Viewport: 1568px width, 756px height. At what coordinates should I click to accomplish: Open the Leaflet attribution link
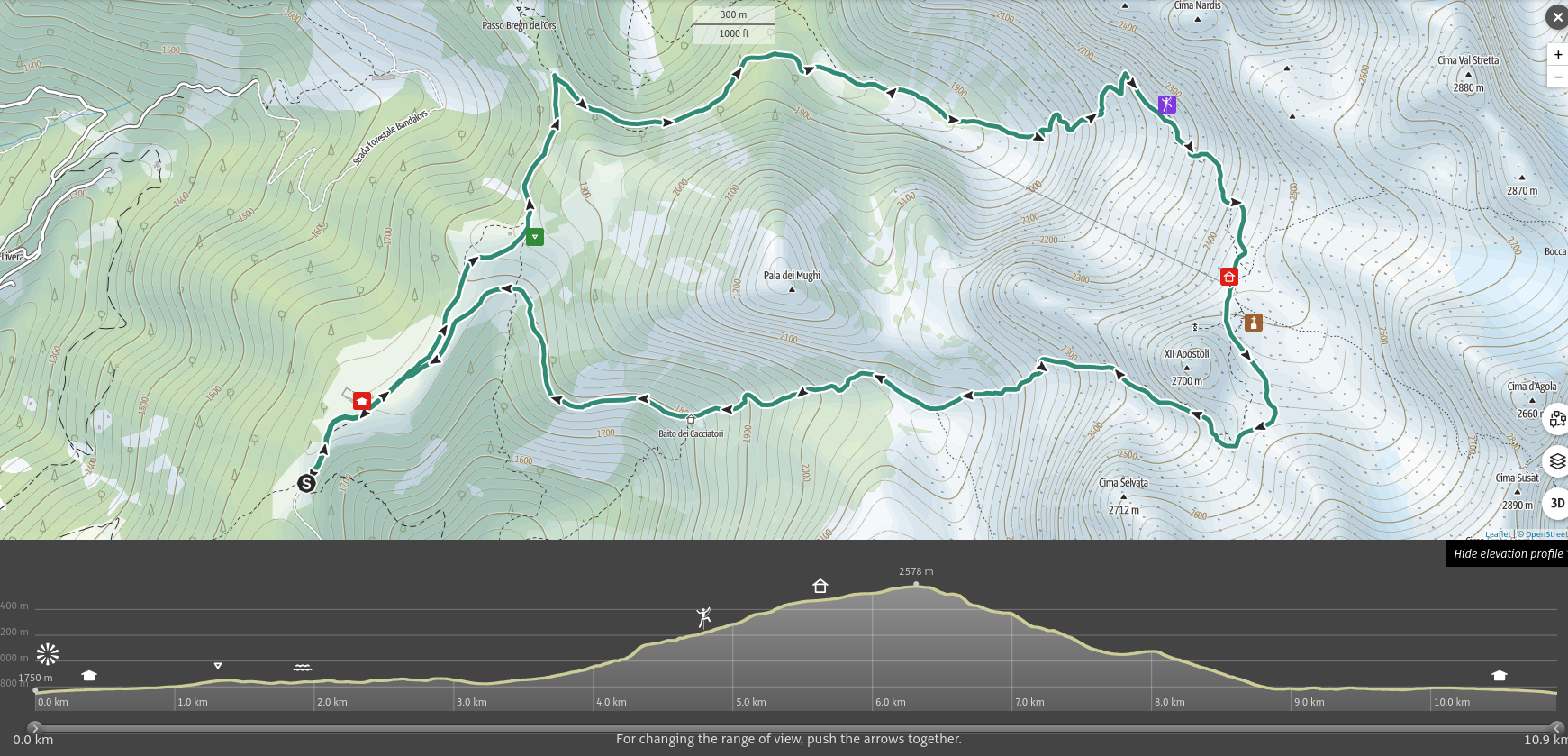(1498, 534)
